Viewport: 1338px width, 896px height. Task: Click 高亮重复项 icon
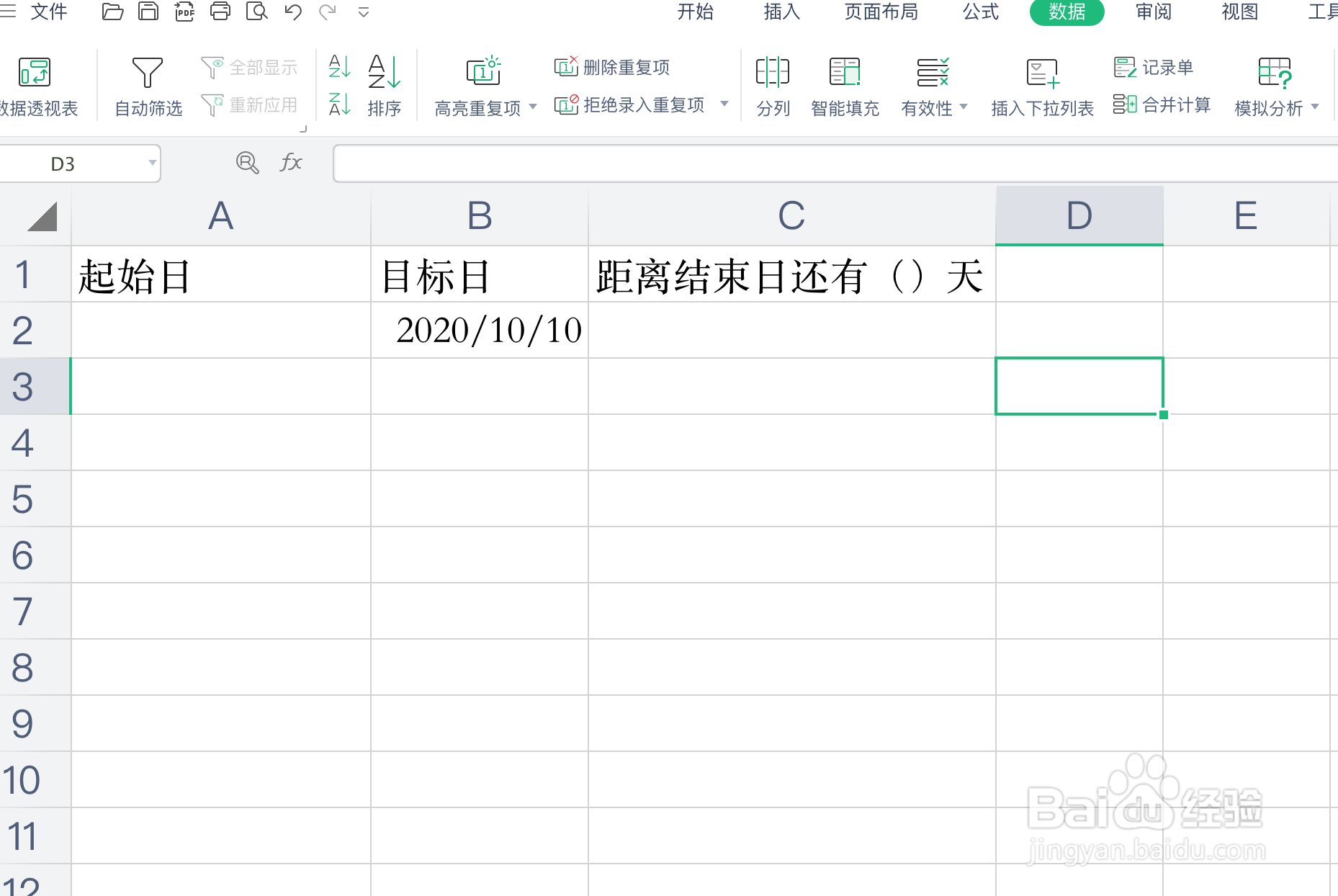click(483, 72)
